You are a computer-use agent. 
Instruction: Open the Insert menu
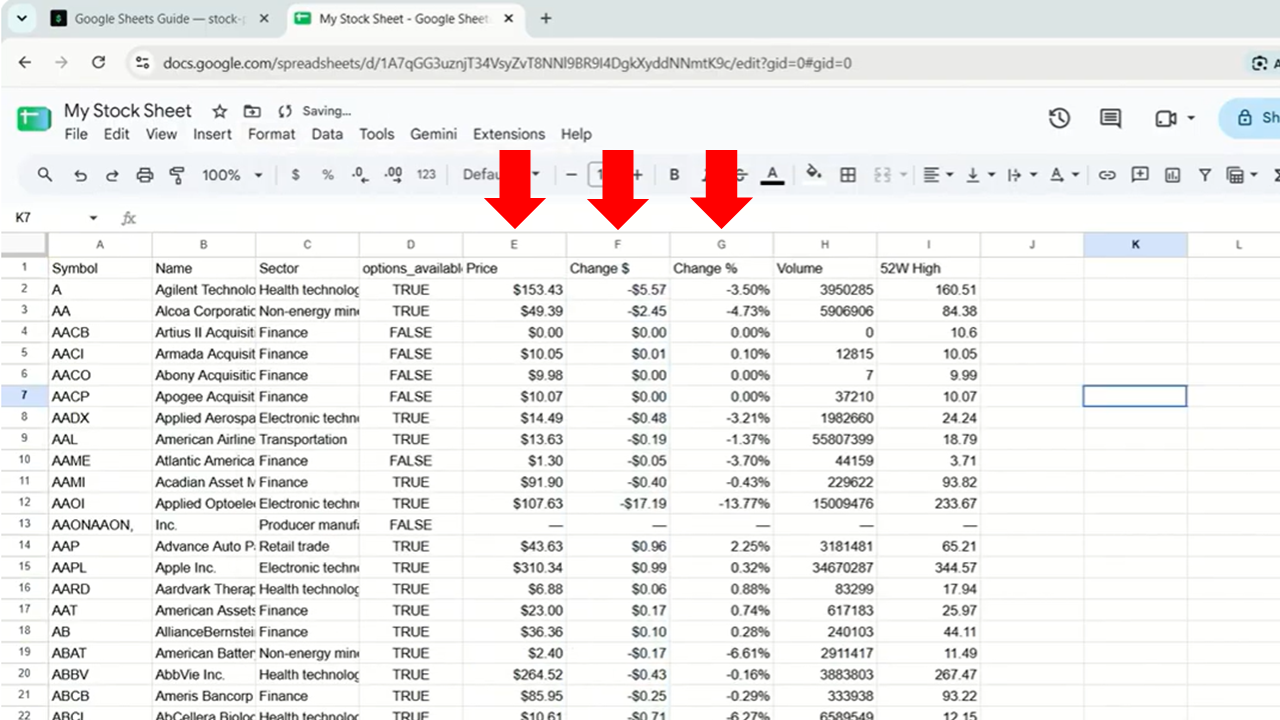pyautogui.click(x=212, y=134)
